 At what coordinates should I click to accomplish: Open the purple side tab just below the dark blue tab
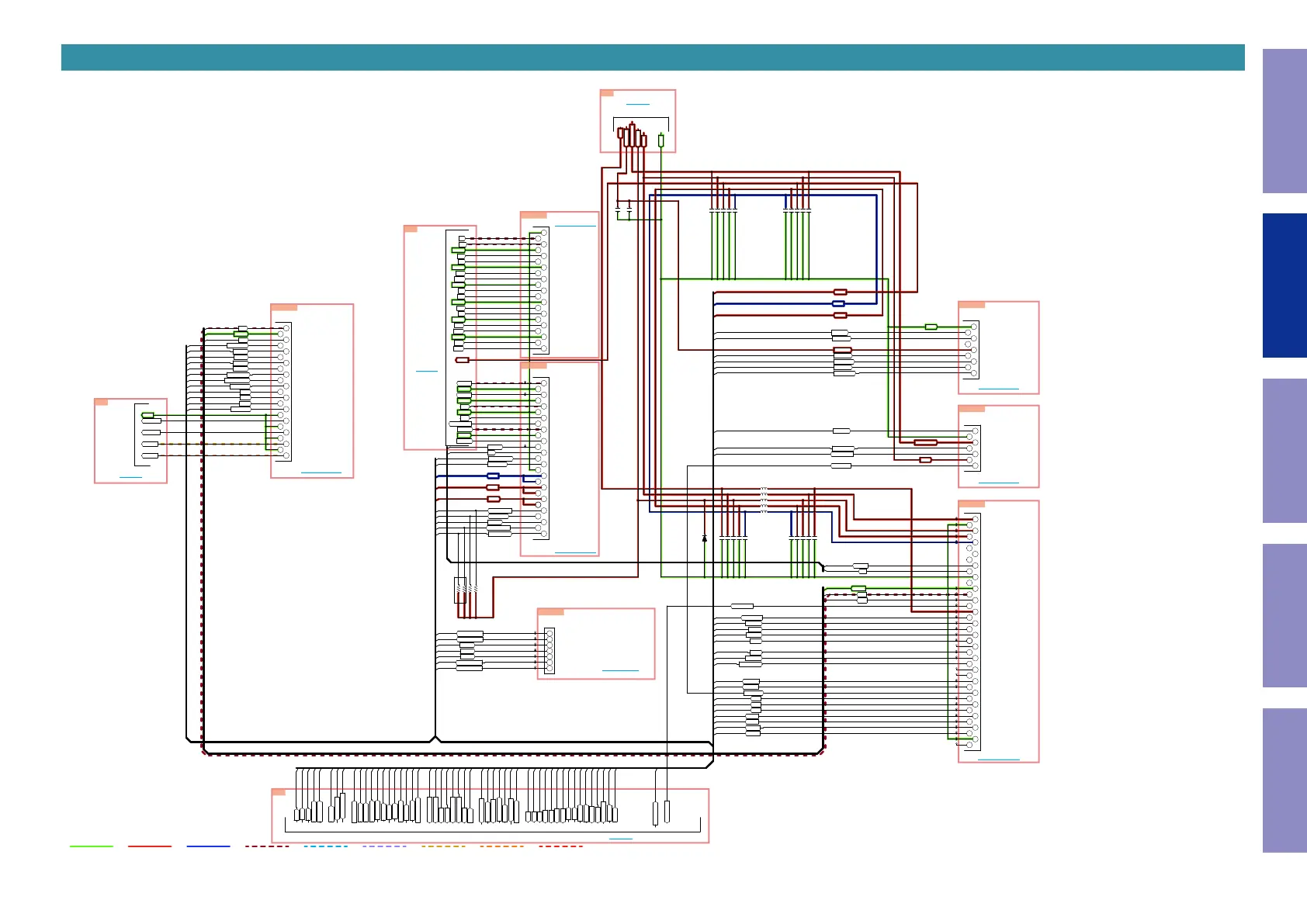point(1284,451)
